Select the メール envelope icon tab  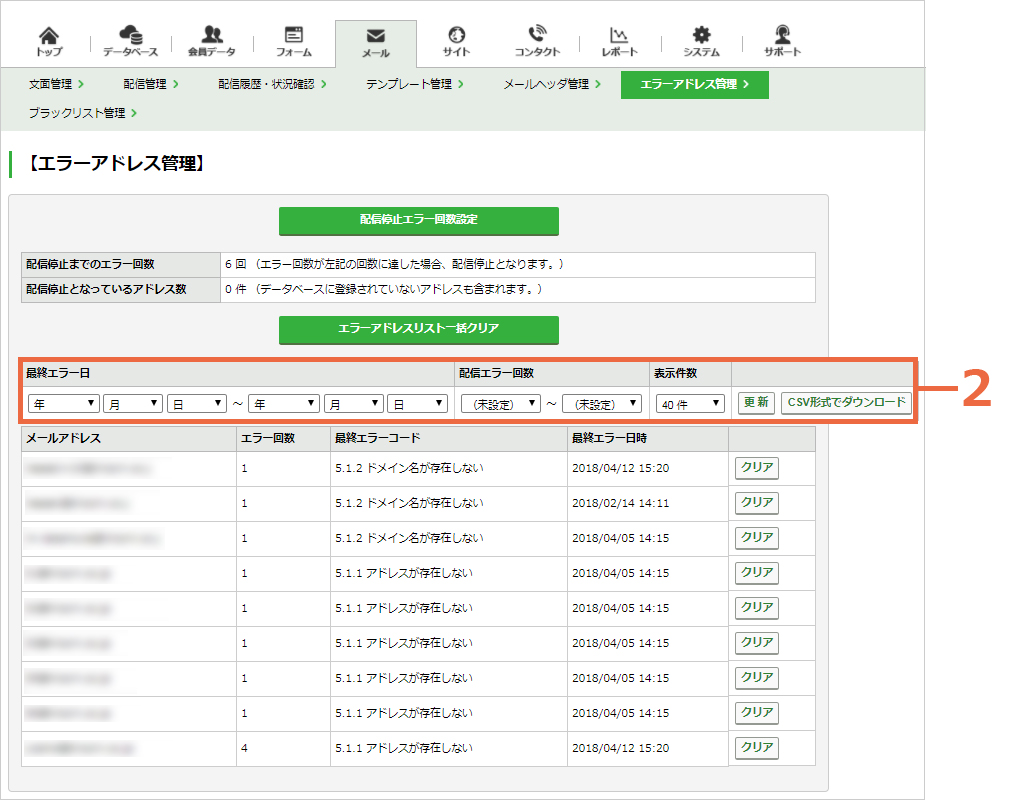point(376,43)
